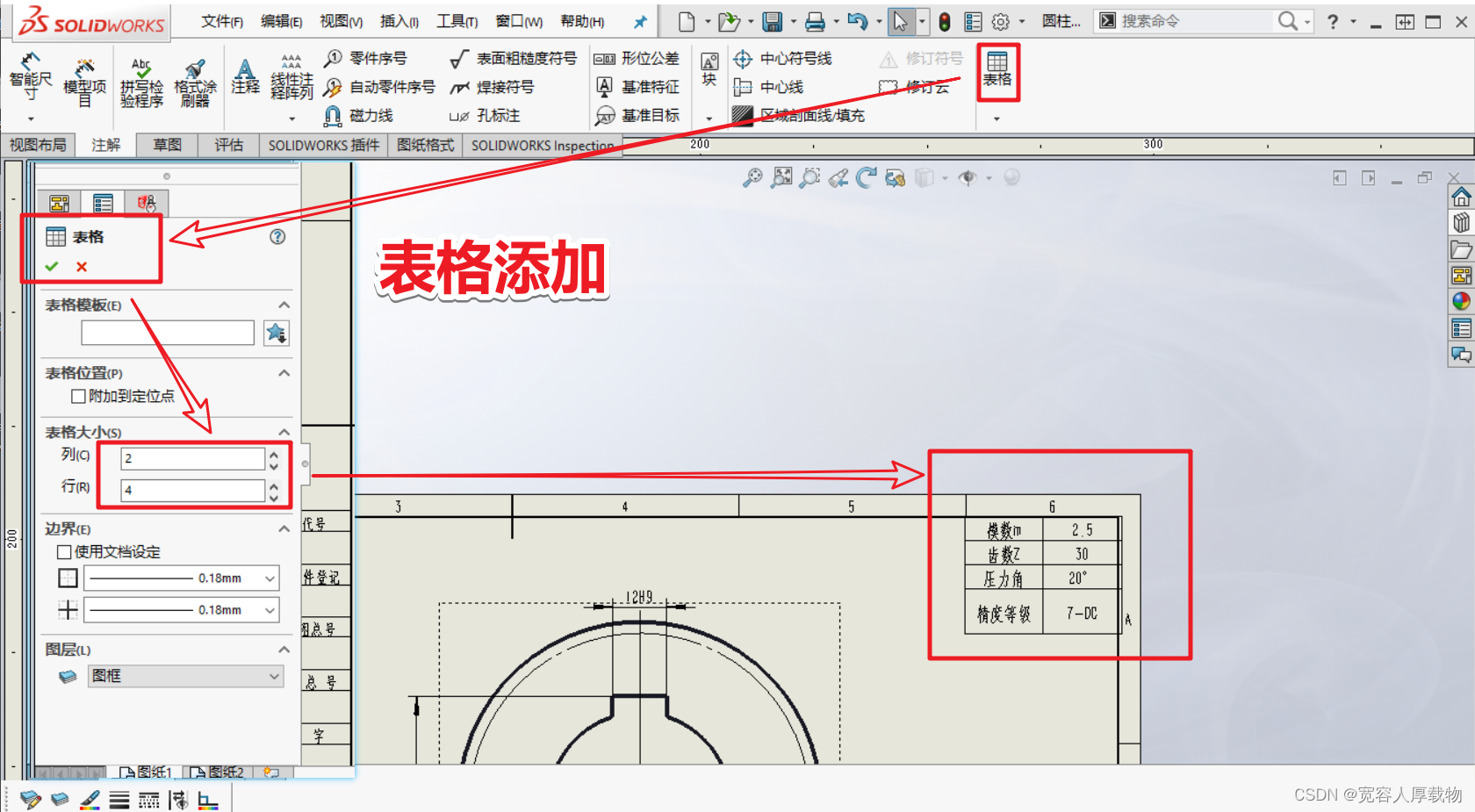Expand Tables (表格) dropdown arrow in ribbon
This screenshot has height=812, width=1475.
(x=997, y=119)
